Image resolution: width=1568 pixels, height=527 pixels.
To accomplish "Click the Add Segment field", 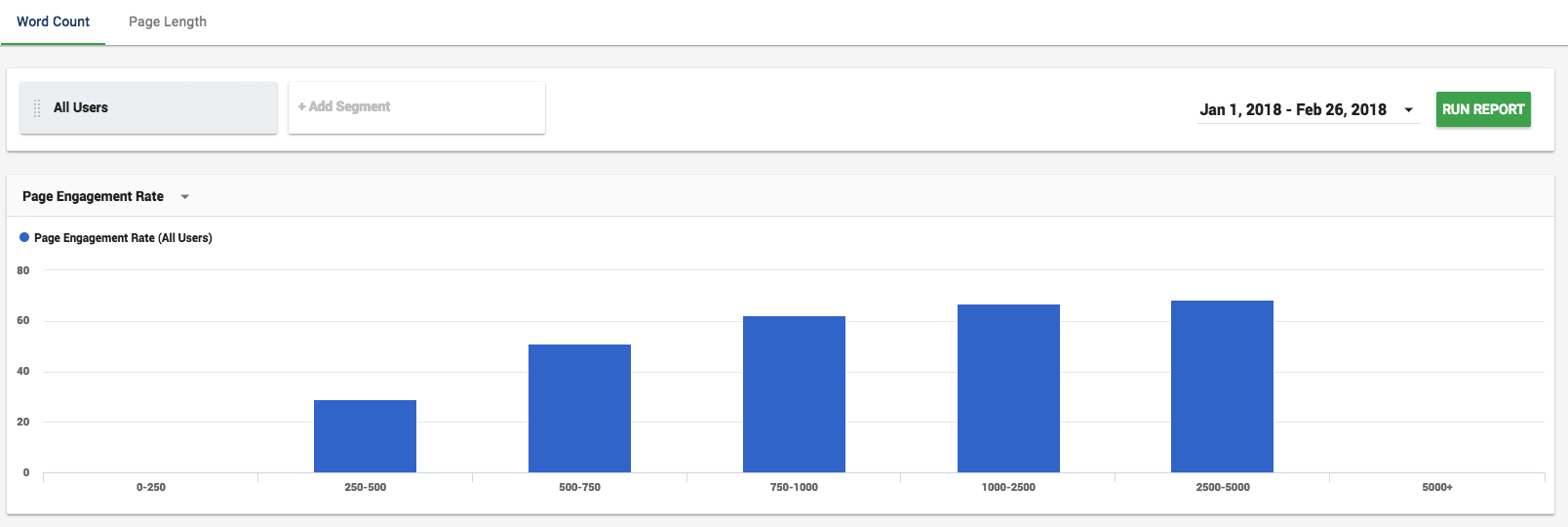I will pos(416,107).
